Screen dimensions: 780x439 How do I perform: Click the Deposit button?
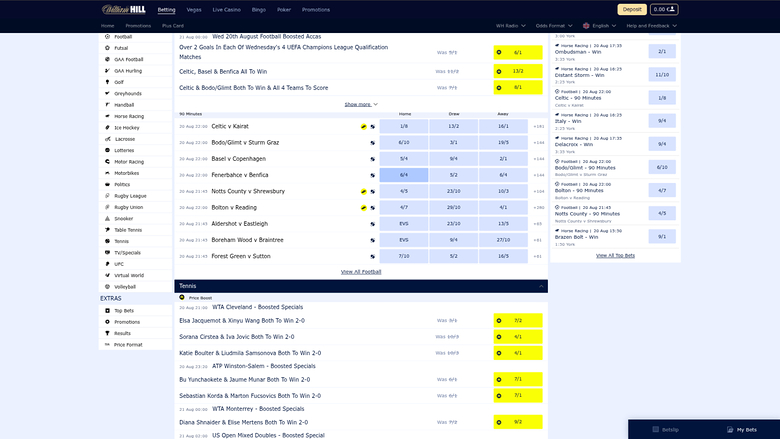click(632, 9)
